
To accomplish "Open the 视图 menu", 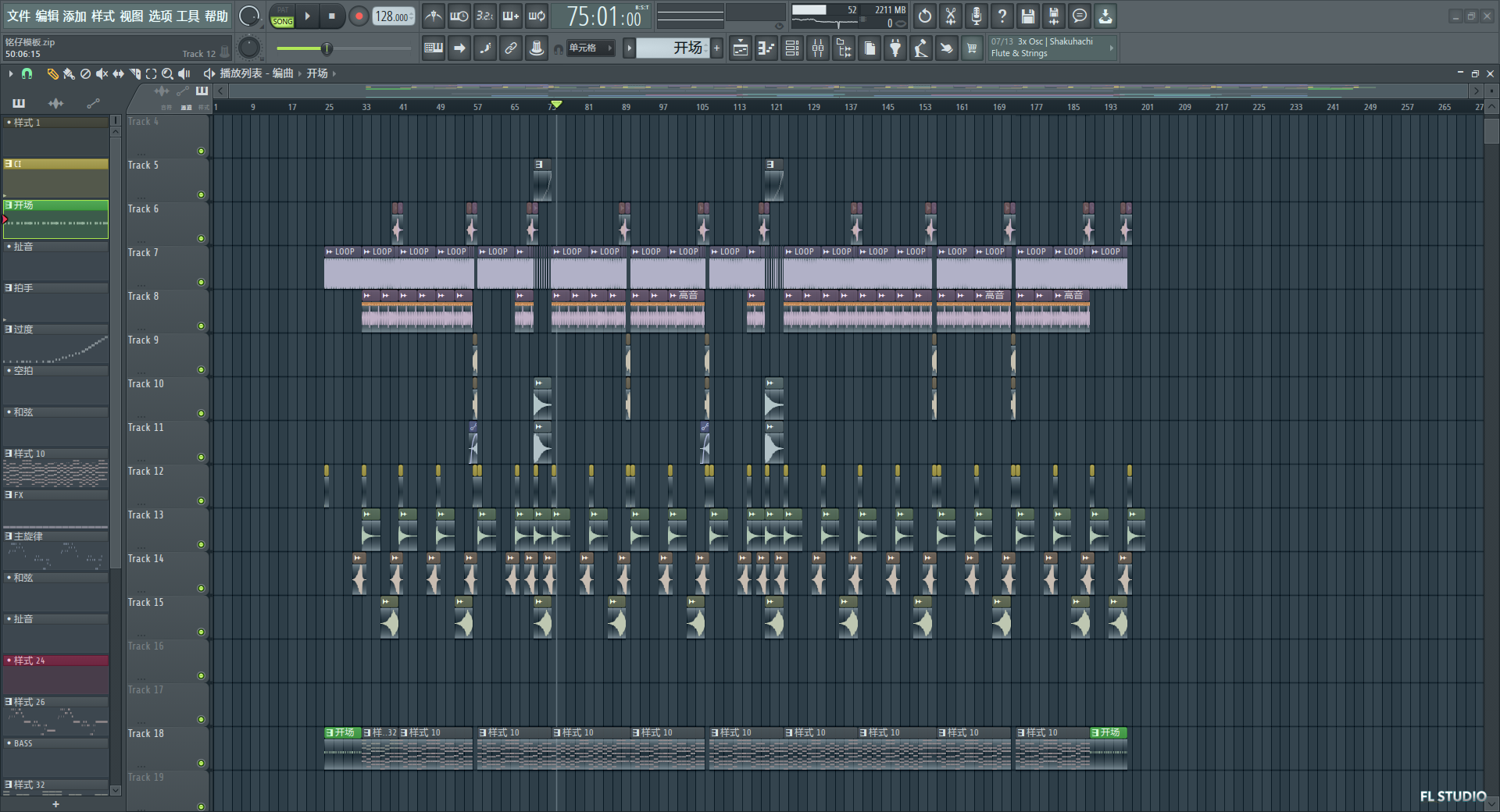I will 131,16.
